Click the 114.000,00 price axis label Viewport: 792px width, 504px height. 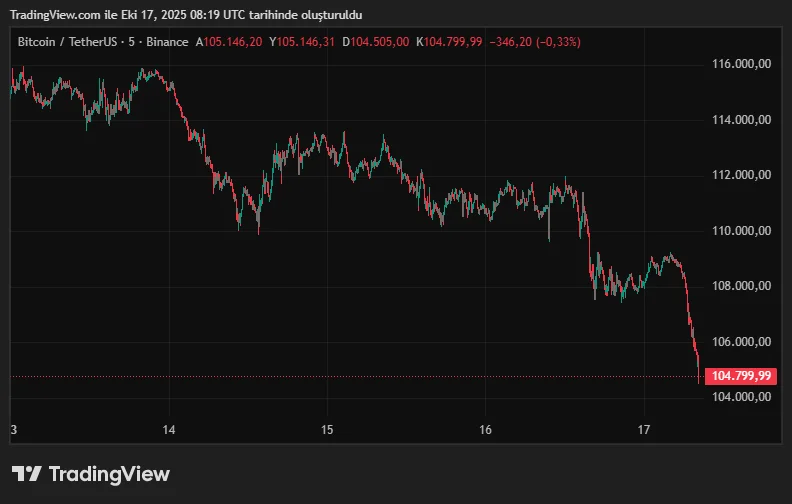pos(742,119)
